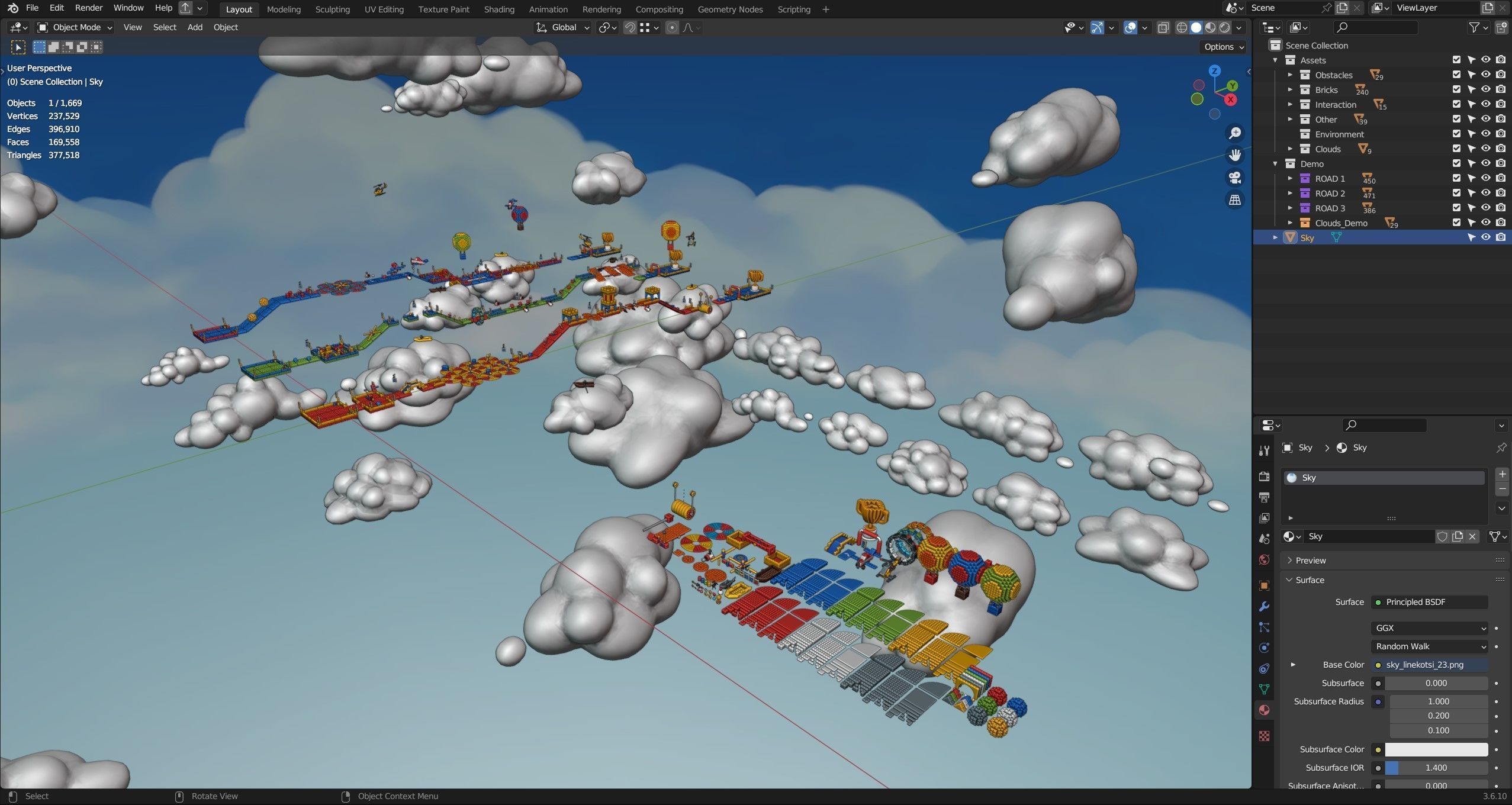Click the zoom magnifier viewport gizmo
This screenshot has width=1512, height=805.
1234,133
